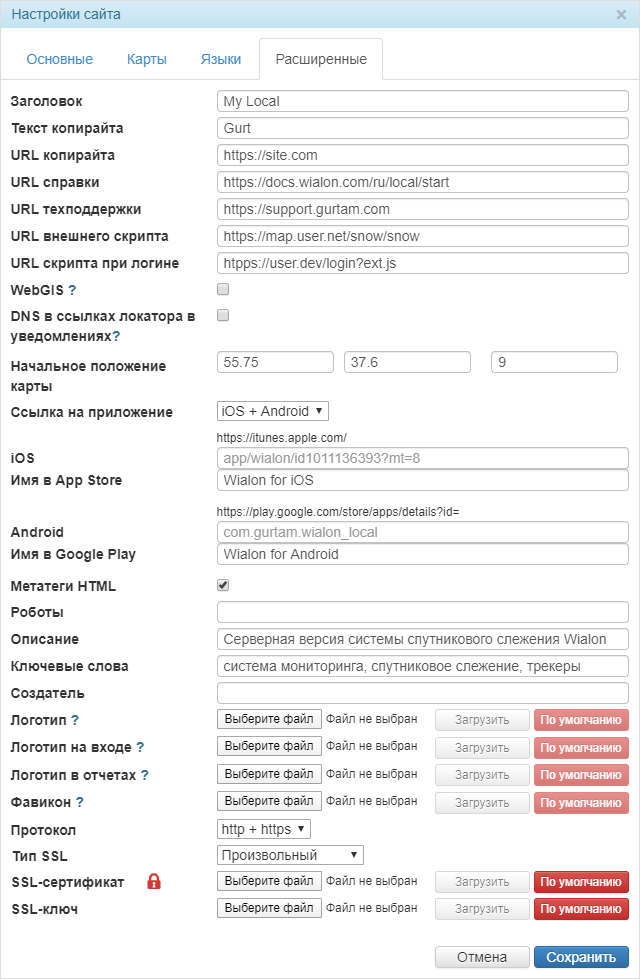Click the help icon after DNS notifications label
The height and width of the screenshot is (979, 640).
coord(116,337)
